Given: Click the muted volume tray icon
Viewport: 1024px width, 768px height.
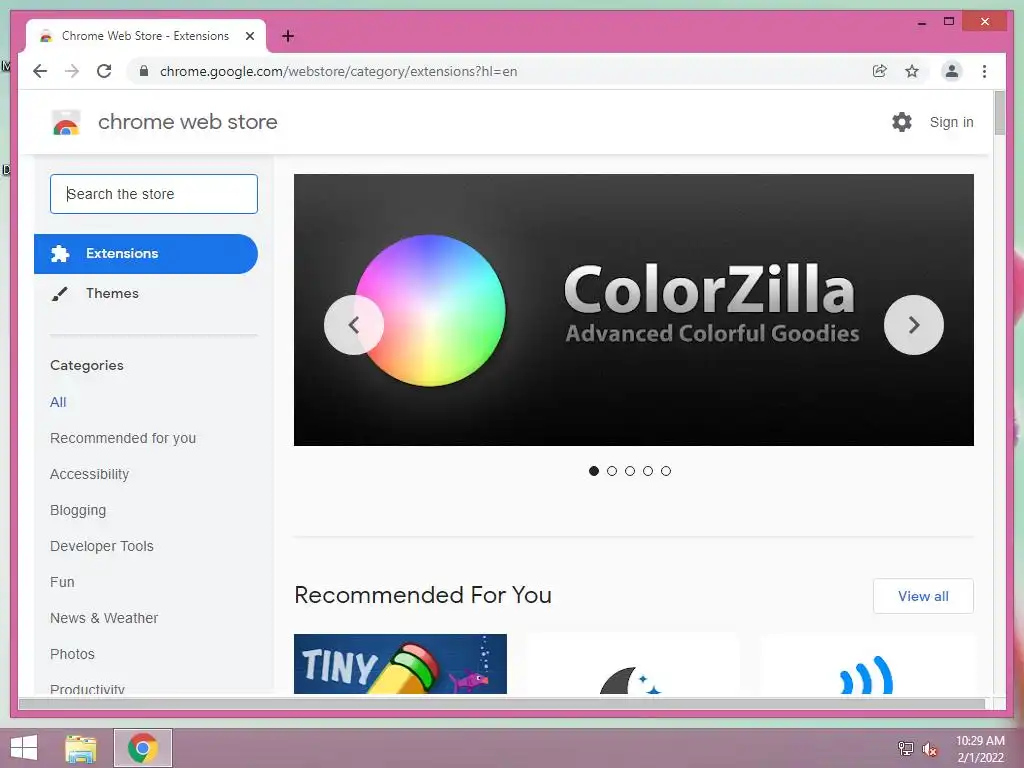Looking at the screenshot, I should click(x=930, y=749).
